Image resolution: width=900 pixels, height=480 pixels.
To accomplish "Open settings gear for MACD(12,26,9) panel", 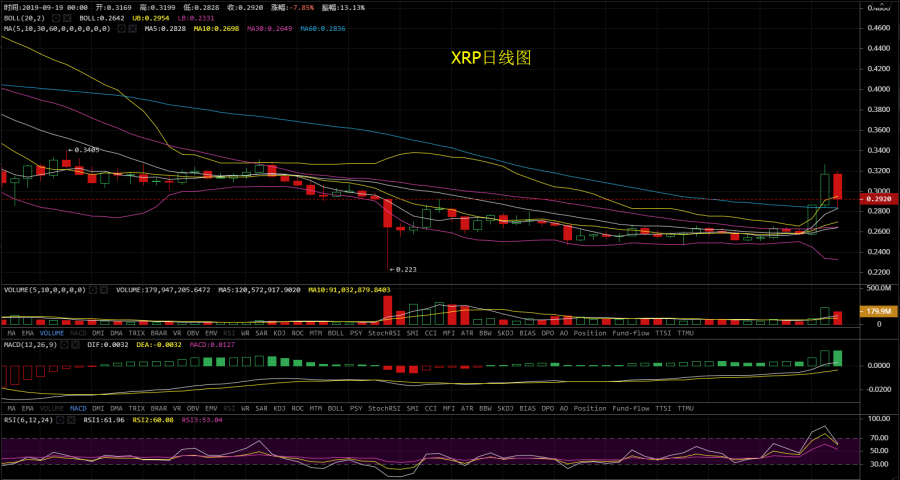I will coord(65,344).
